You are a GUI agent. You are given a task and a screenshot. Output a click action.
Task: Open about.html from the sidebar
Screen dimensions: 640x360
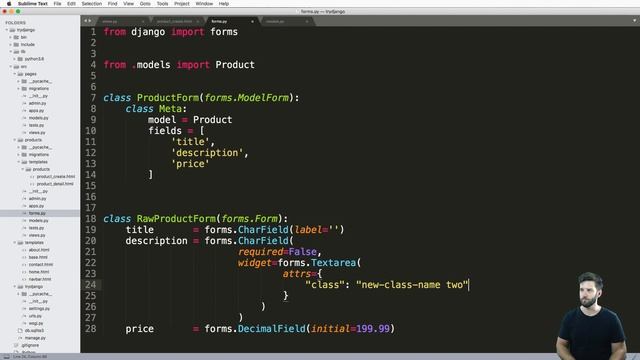pyautogui.click(x=39, y=250)
